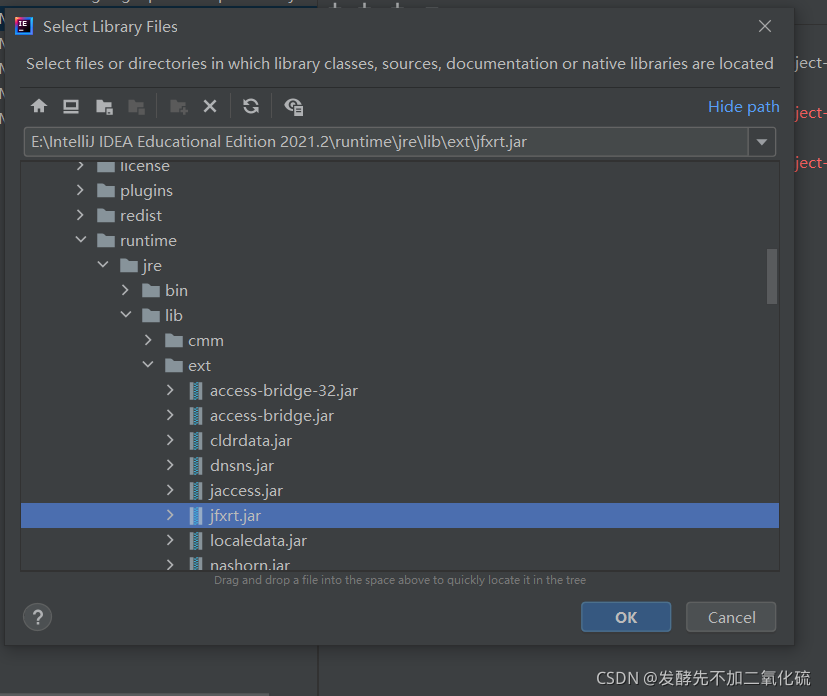Screen dimensions: 827x696
Task: Expand the dnsns.jar archive node
Action: tap(170, 465)
